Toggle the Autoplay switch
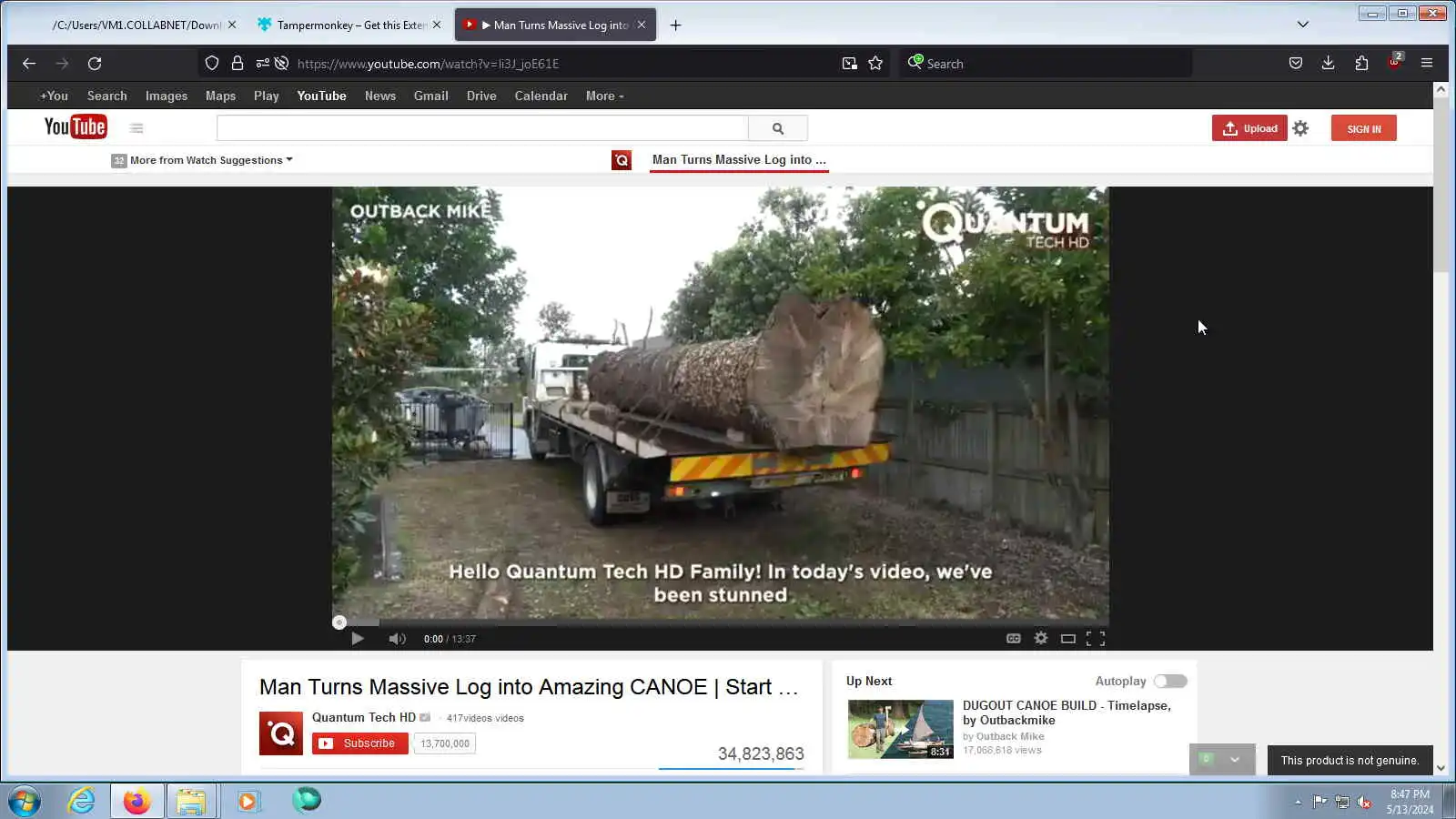Image resolution: width=1456 pixels, height=819 pixels. [1170, 682]
